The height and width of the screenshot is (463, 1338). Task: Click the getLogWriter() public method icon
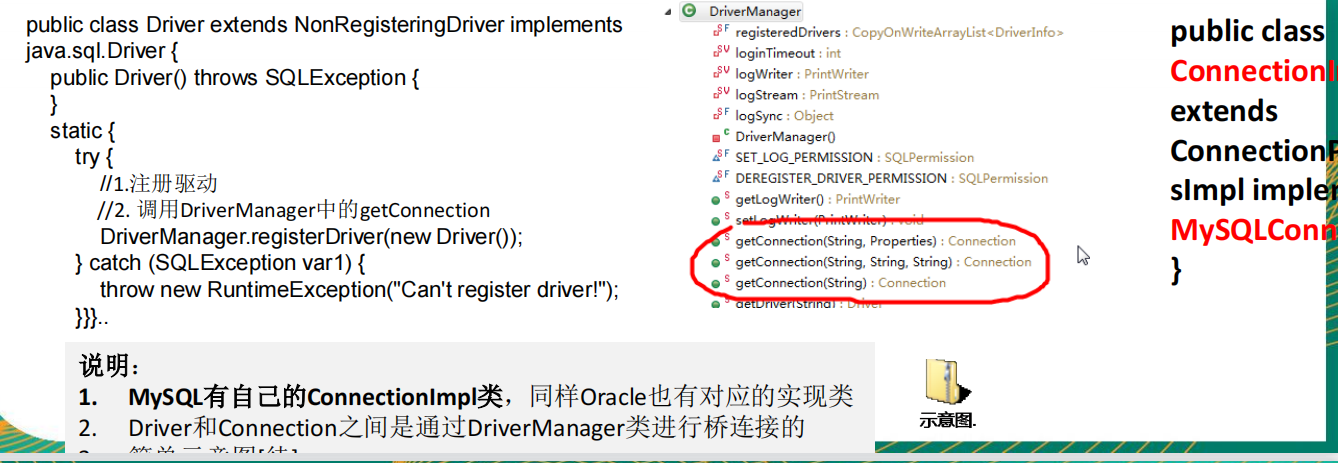pos(718,199)
